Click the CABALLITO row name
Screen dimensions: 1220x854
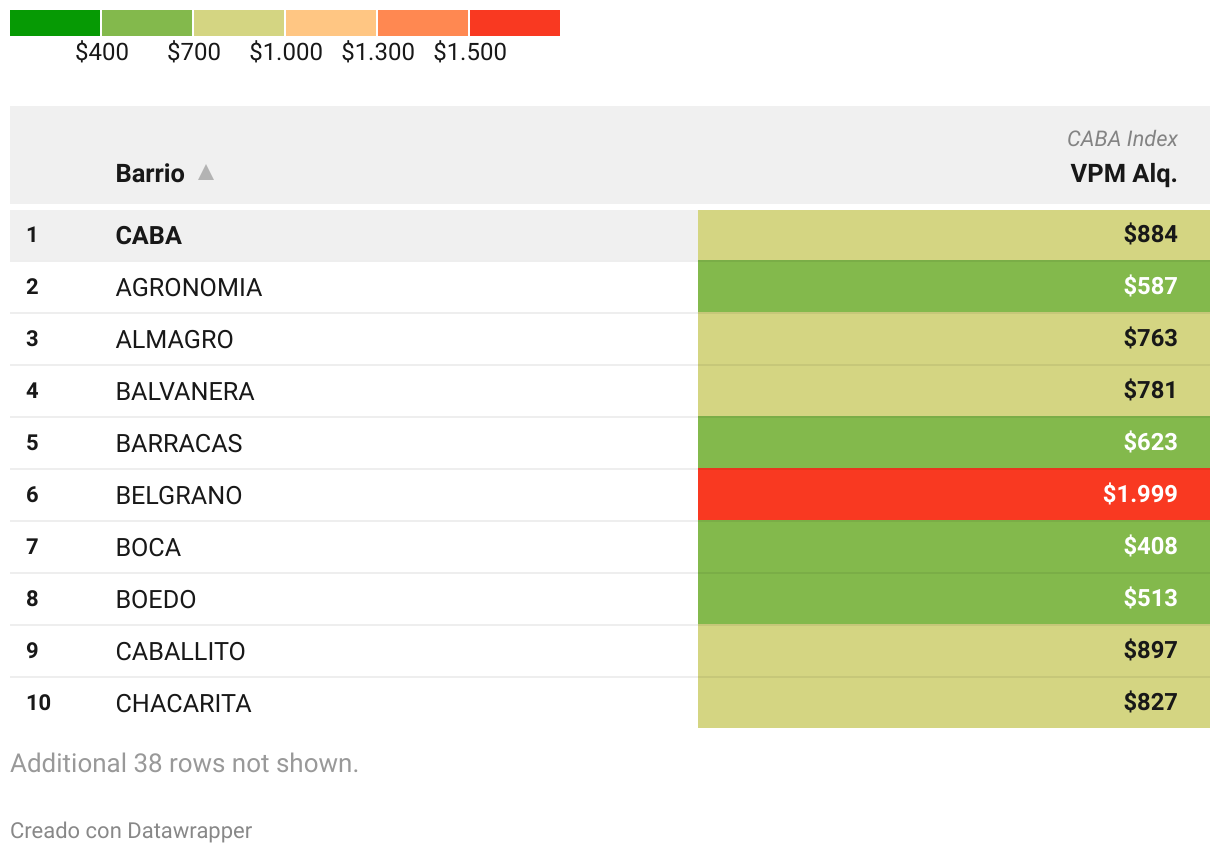(181, 651)
